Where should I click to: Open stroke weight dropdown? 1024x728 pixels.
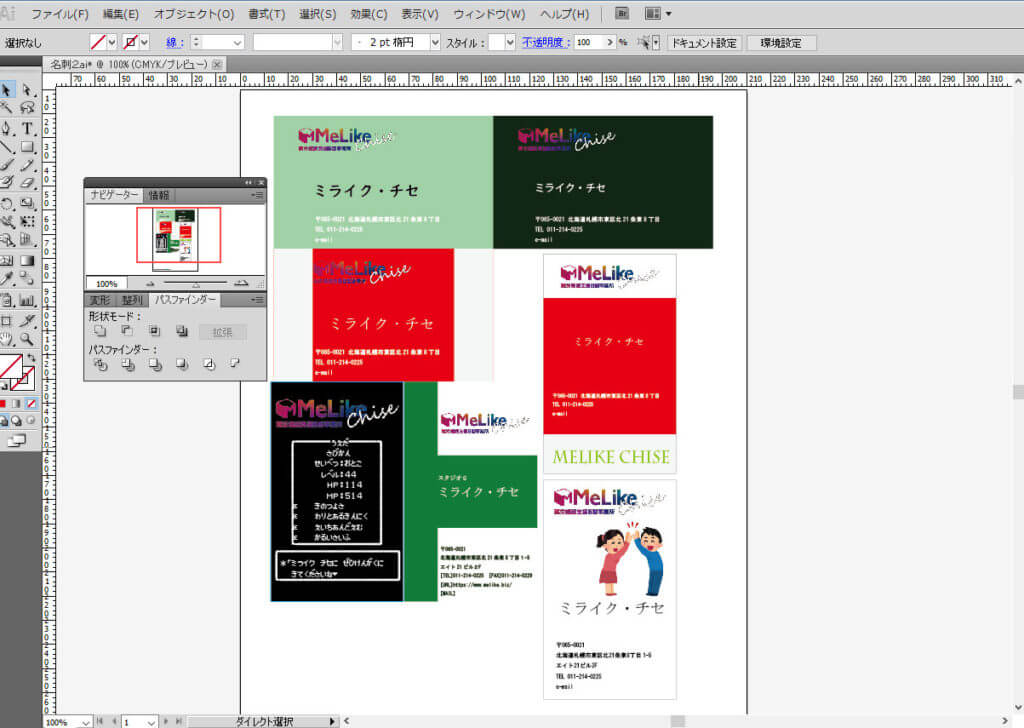(x=237, y=42)
